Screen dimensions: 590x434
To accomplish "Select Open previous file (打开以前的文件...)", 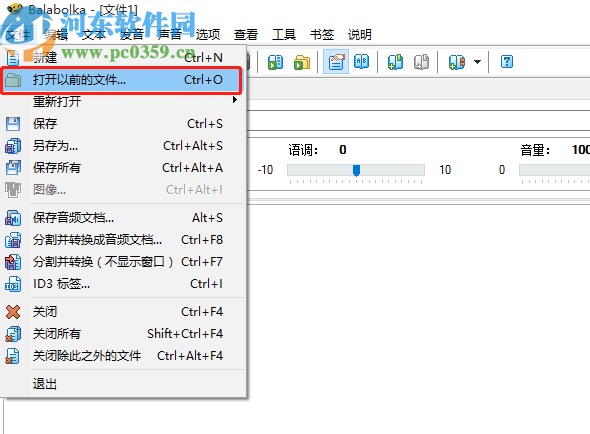I will tap(123, 80).
